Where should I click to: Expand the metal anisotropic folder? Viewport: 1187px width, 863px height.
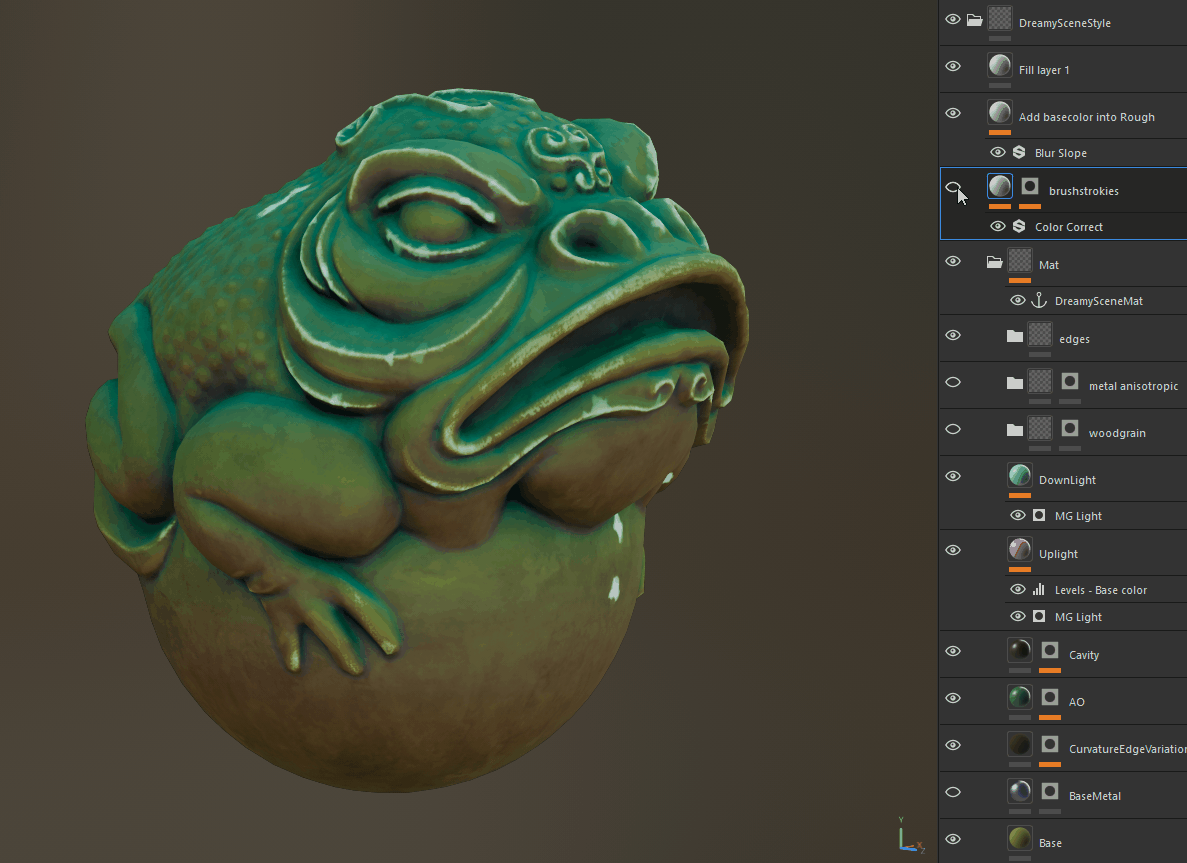(1015, 383)
